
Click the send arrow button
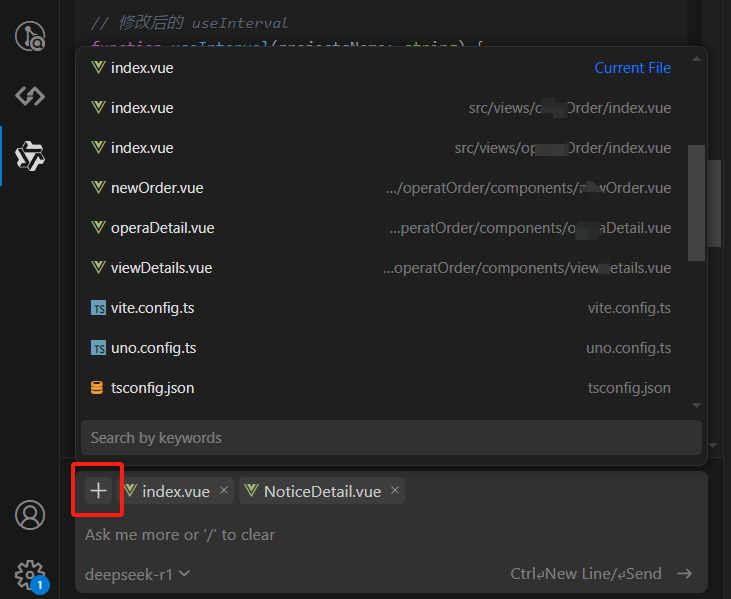pyautogui.click(x=684, y=573)
